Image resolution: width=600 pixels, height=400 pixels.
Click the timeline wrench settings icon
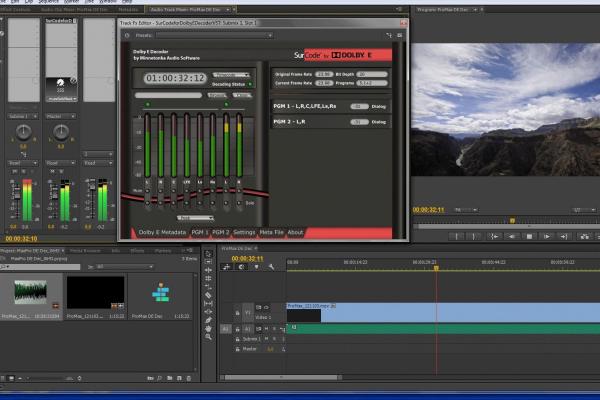271,267
